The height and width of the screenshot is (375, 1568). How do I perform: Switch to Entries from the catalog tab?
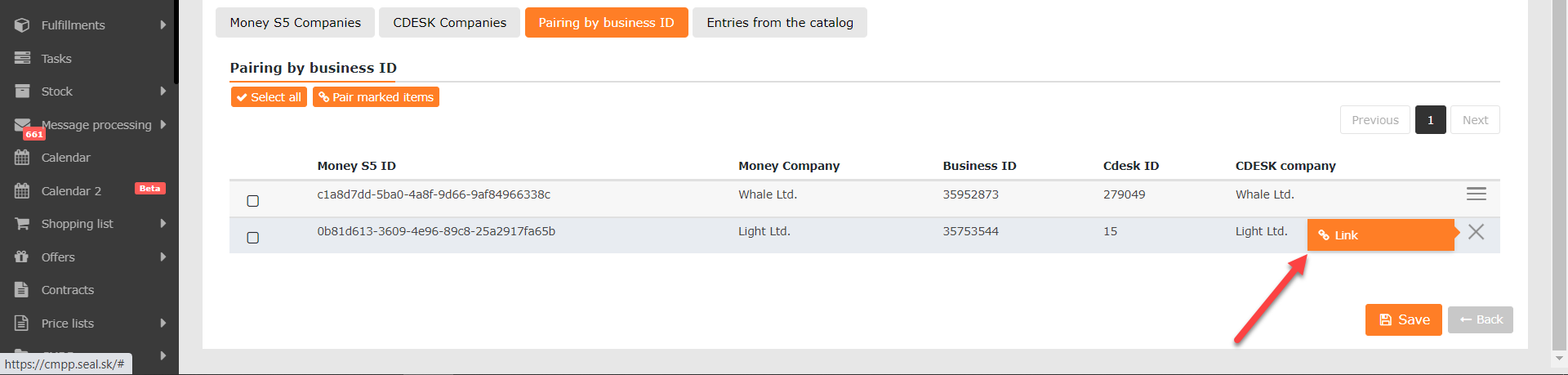[780, 23]
